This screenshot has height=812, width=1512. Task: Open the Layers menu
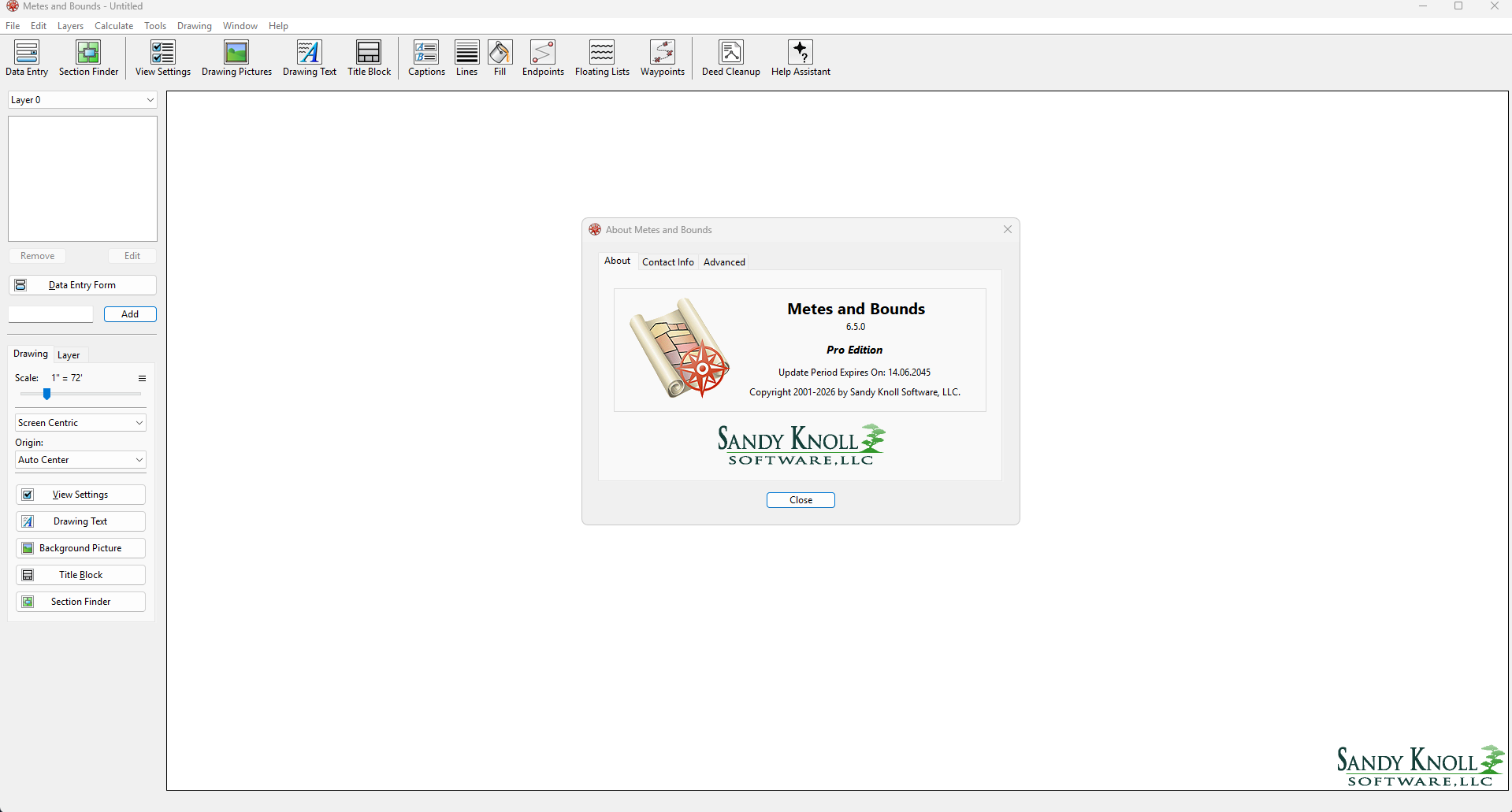pyautogui.click(x=70, y=26)
